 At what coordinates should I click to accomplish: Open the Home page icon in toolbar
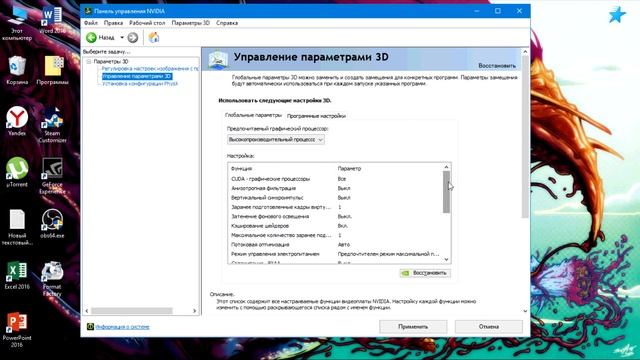pyautogui.click(x=154, y=38)
